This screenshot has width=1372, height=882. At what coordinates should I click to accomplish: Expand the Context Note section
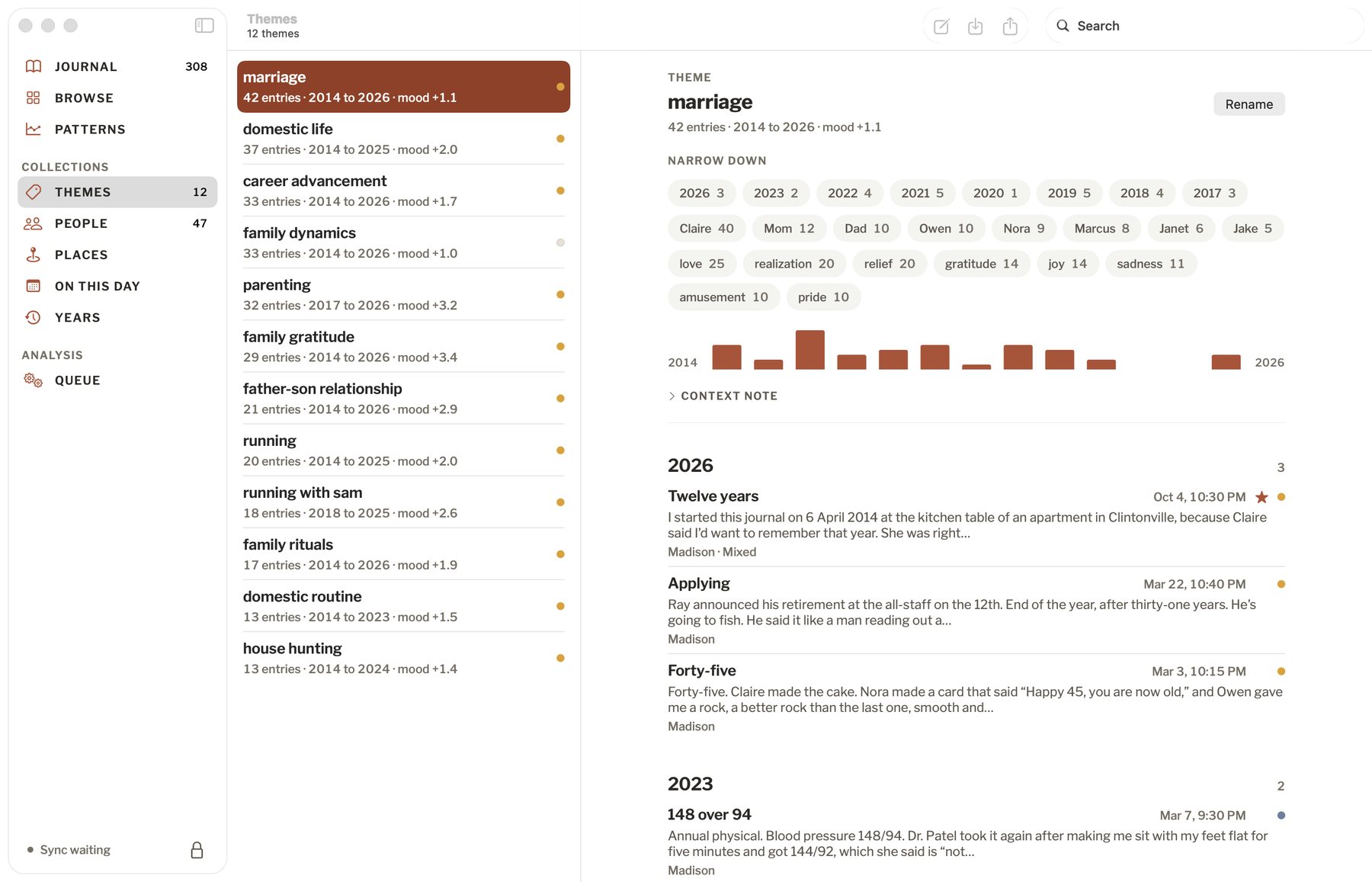click(723, 396)
